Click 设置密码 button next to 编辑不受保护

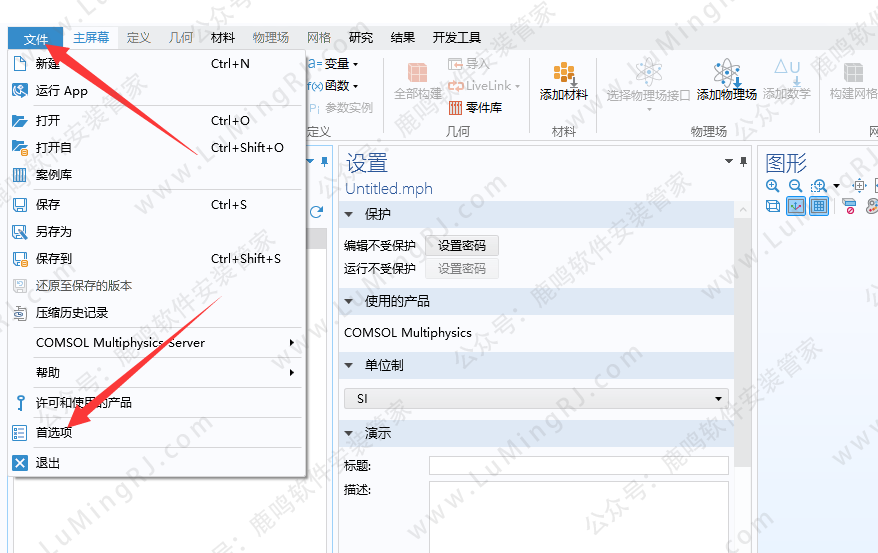point(461,245)
